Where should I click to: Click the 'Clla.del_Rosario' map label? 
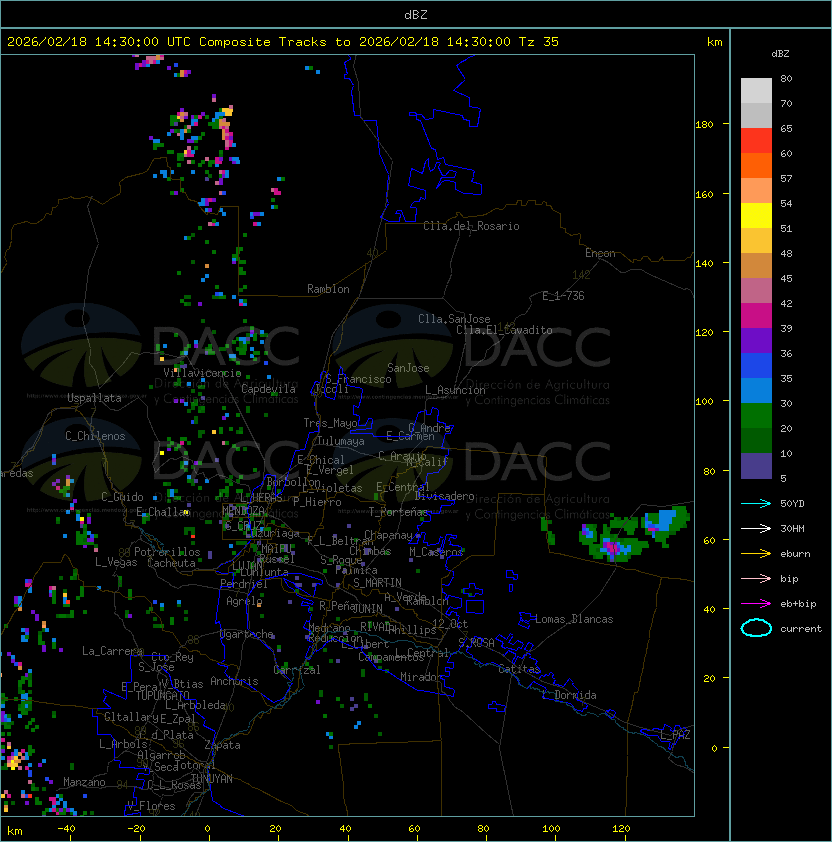point(471,226)
